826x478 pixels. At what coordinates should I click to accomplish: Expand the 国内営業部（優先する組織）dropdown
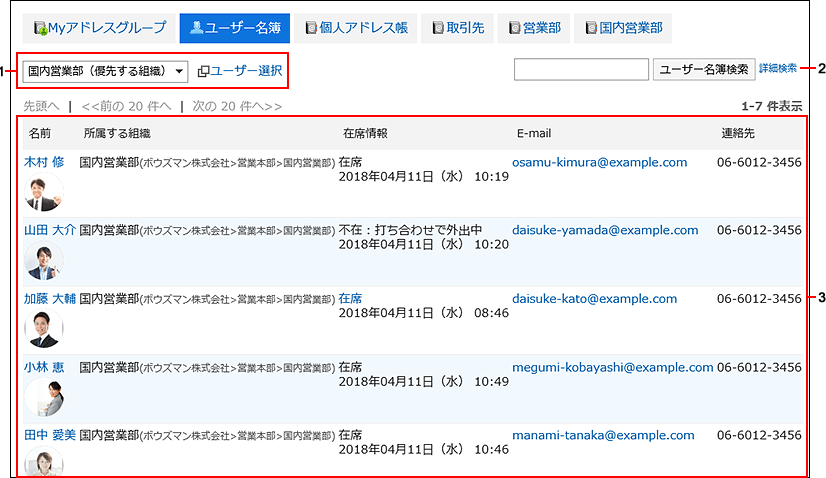105,71
